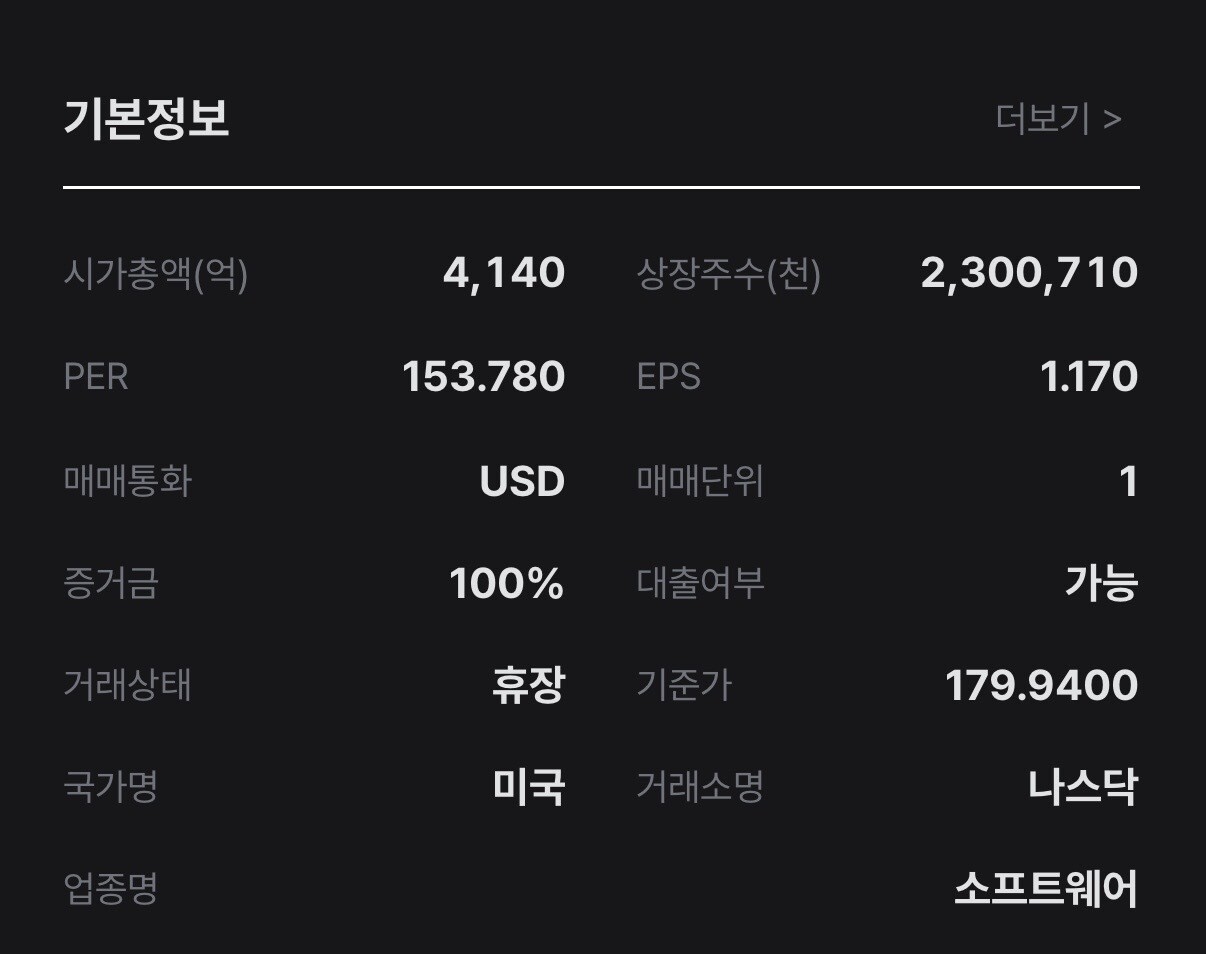This screenshot has height=954, width=1206.
Task: Open the 더보기 link
Action: pos(1058,119)
